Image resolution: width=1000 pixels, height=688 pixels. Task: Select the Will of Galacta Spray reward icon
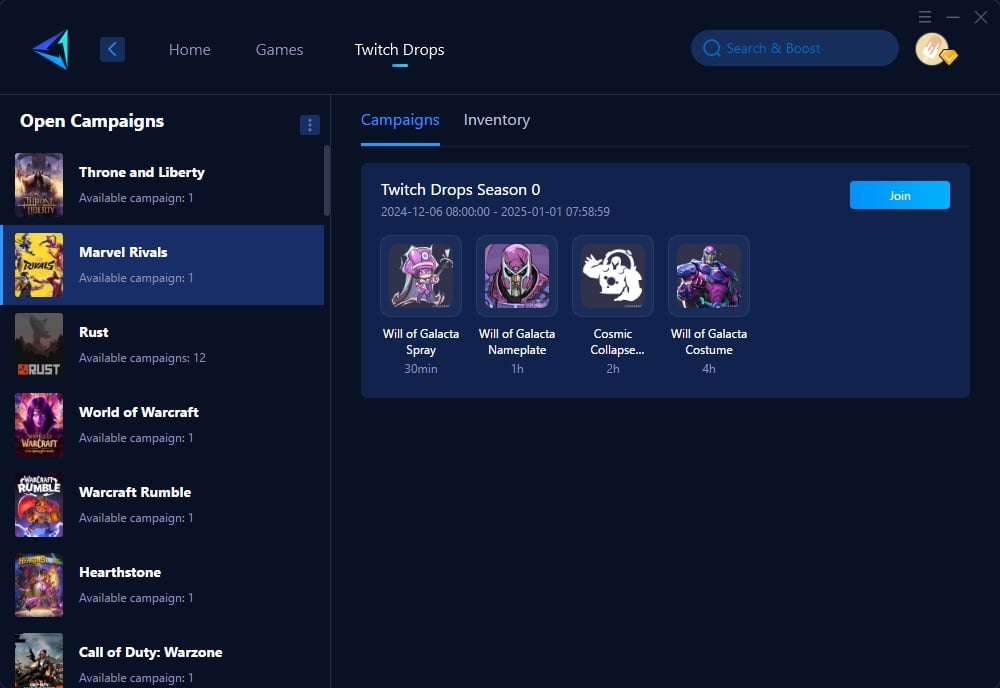pyautogui.click(x=421, y=276)
